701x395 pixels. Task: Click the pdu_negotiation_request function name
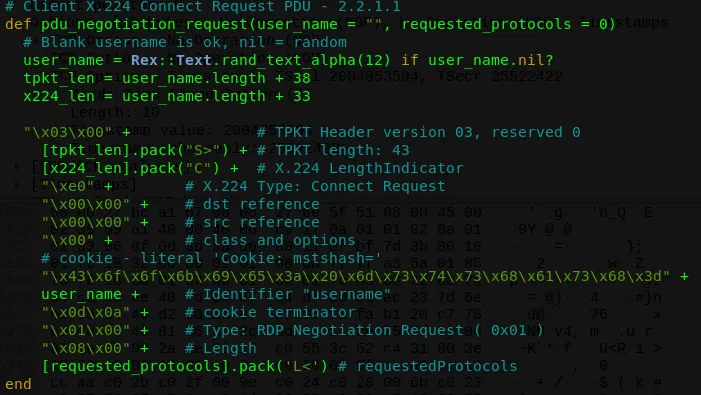click(144, 24)
